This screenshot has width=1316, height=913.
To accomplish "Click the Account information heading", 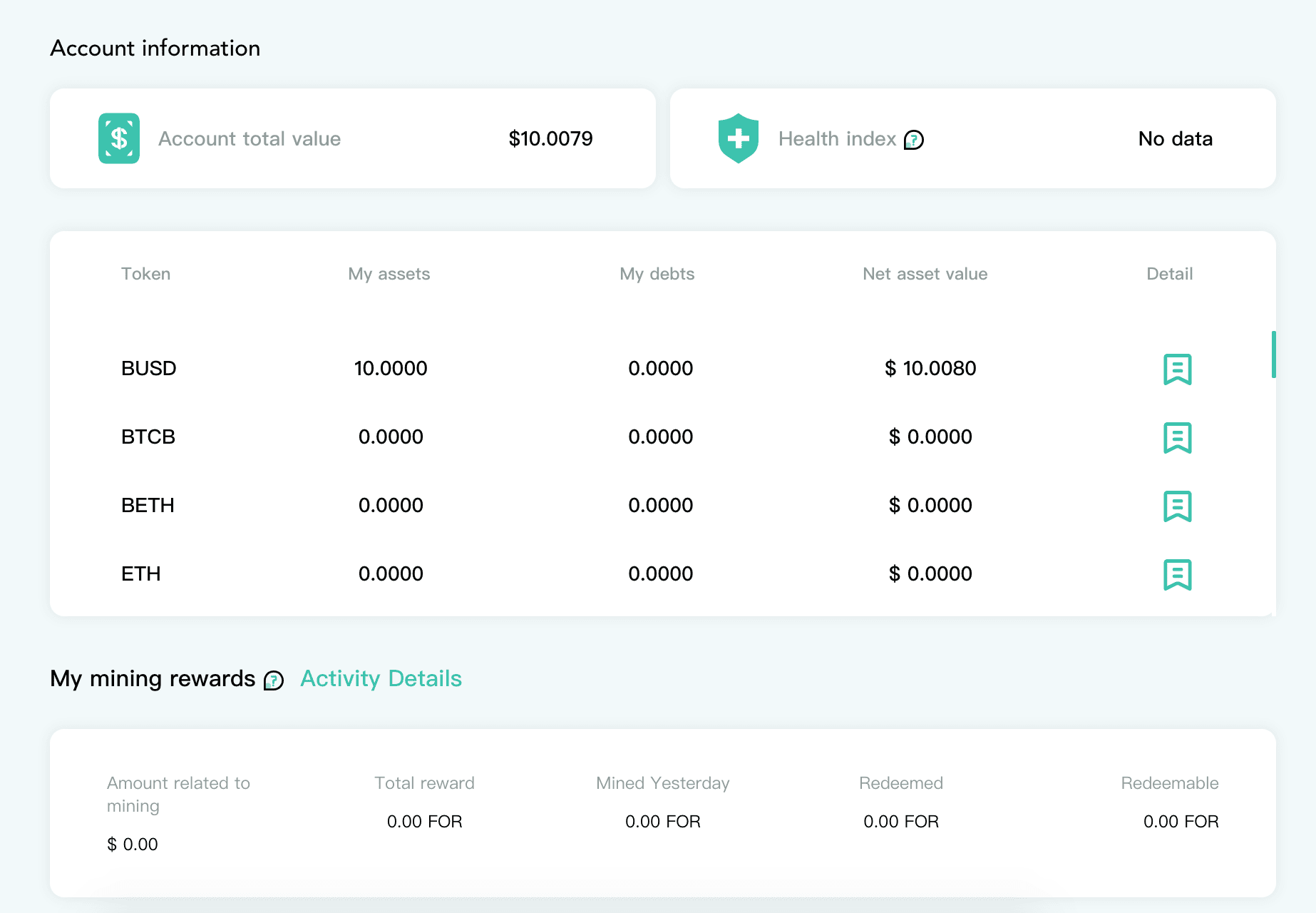I will pos(155,48).
